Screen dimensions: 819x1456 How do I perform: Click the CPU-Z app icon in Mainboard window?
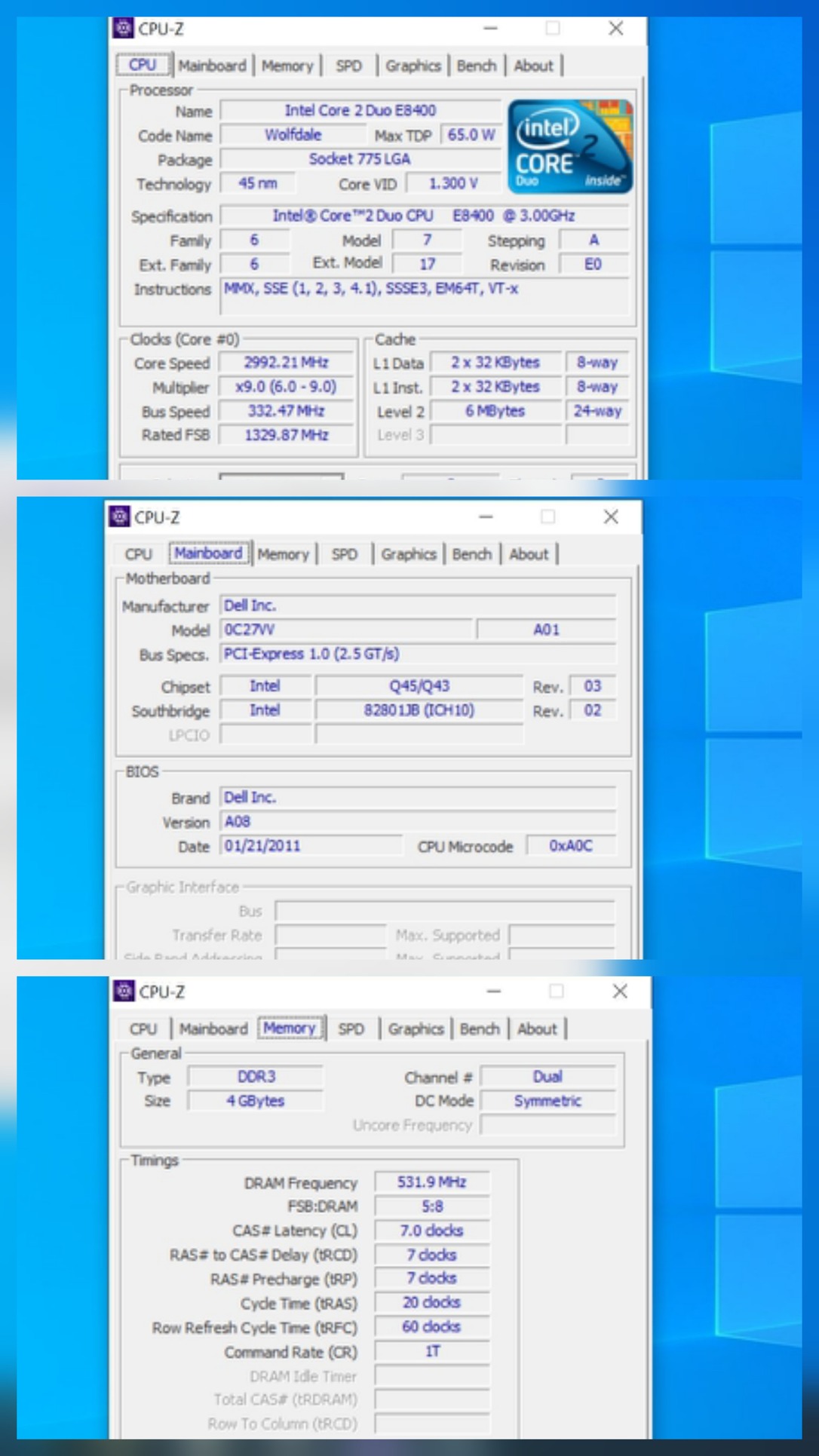(x=119, y=516)
